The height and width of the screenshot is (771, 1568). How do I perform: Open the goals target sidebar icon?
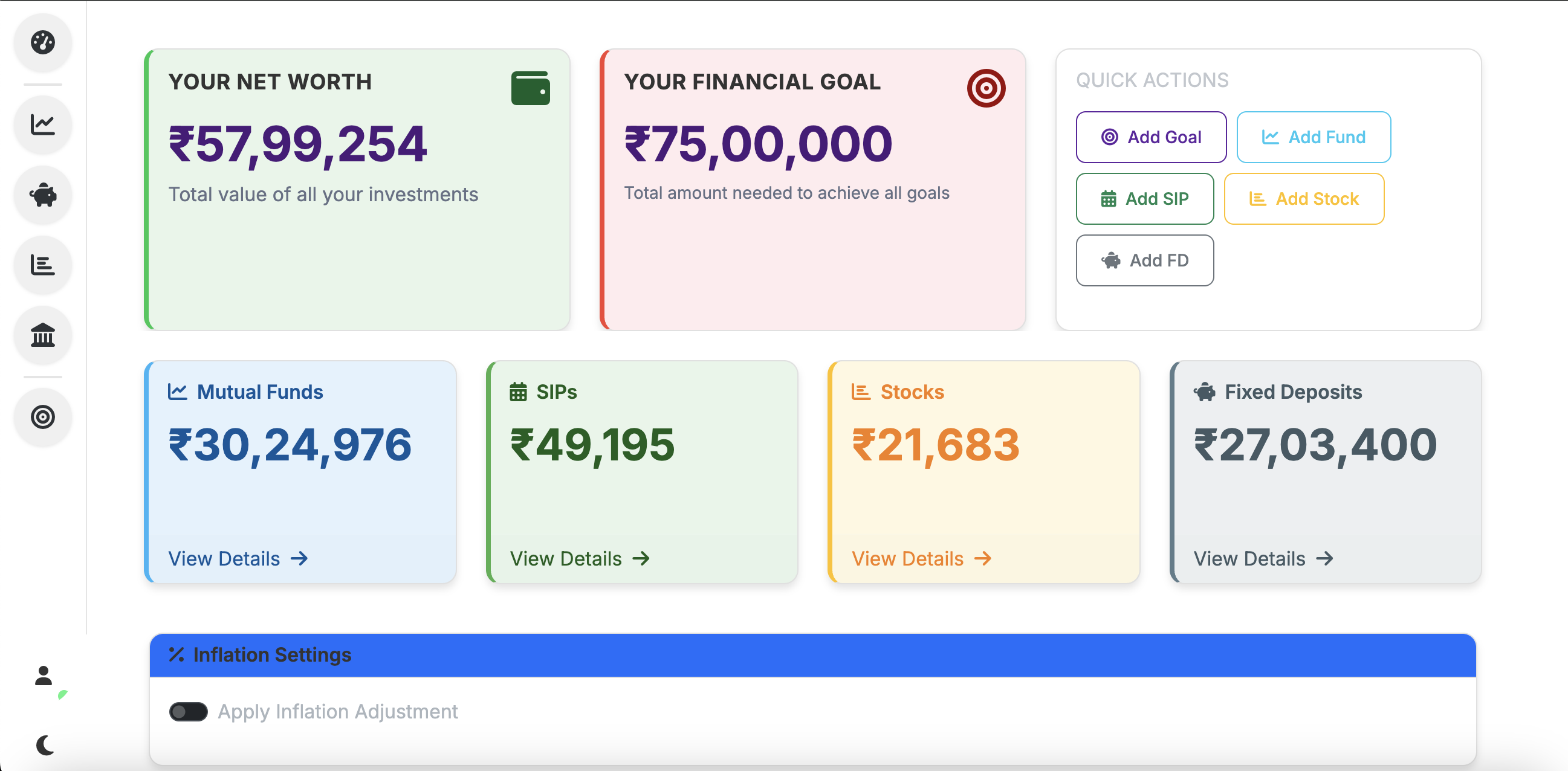pos(42,418)
